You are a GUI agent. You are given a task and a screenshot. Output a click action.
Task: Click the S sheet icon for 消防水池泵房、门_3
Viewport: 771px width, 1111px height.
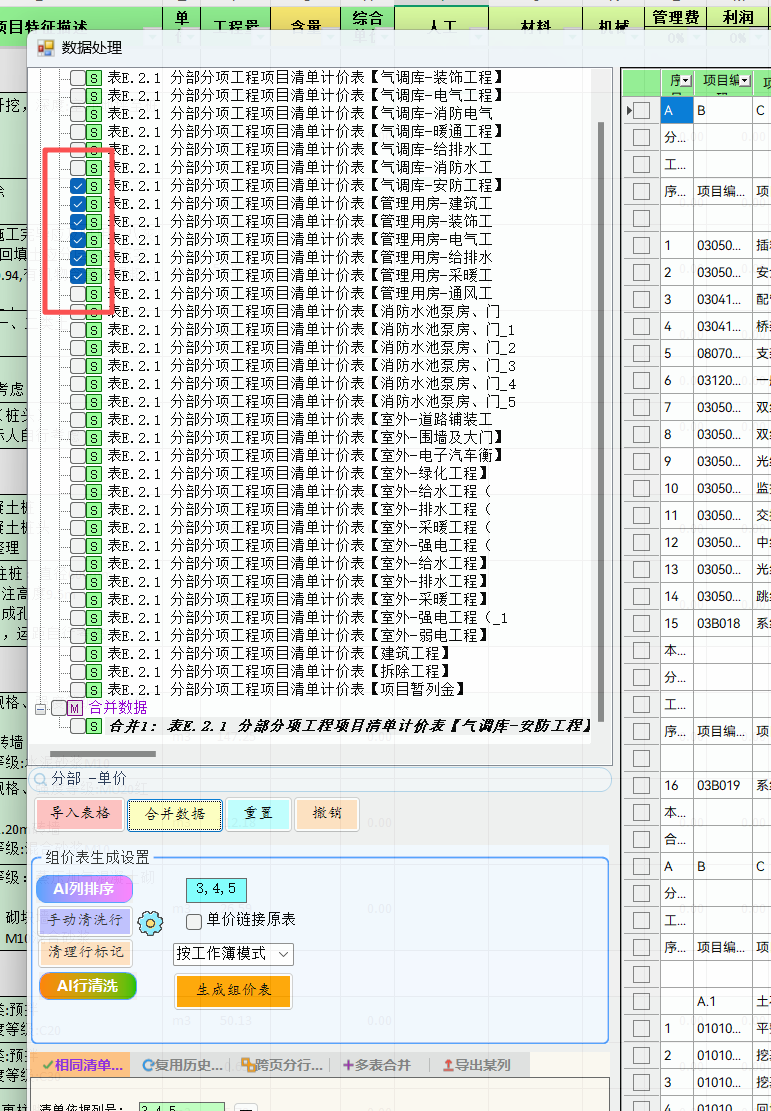click(94, 366)
